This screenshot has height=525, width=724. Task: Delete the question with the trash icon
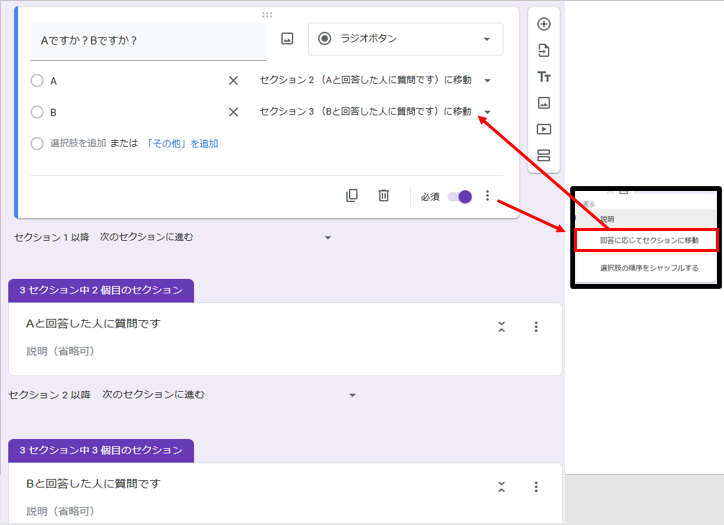383,196
